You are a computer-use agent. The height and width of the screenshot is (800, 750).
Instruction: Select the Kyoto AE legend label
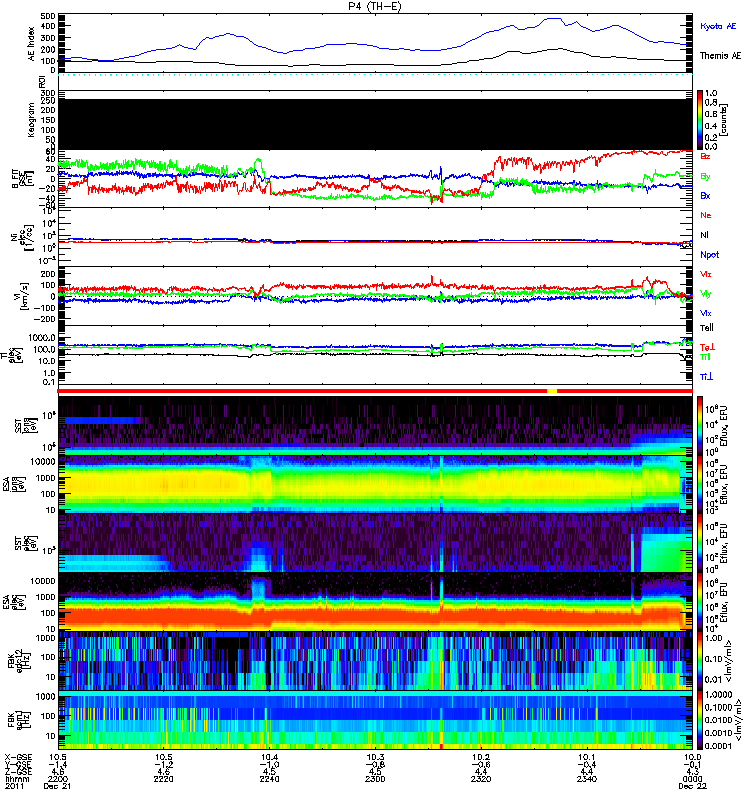(x=718, y=26)
